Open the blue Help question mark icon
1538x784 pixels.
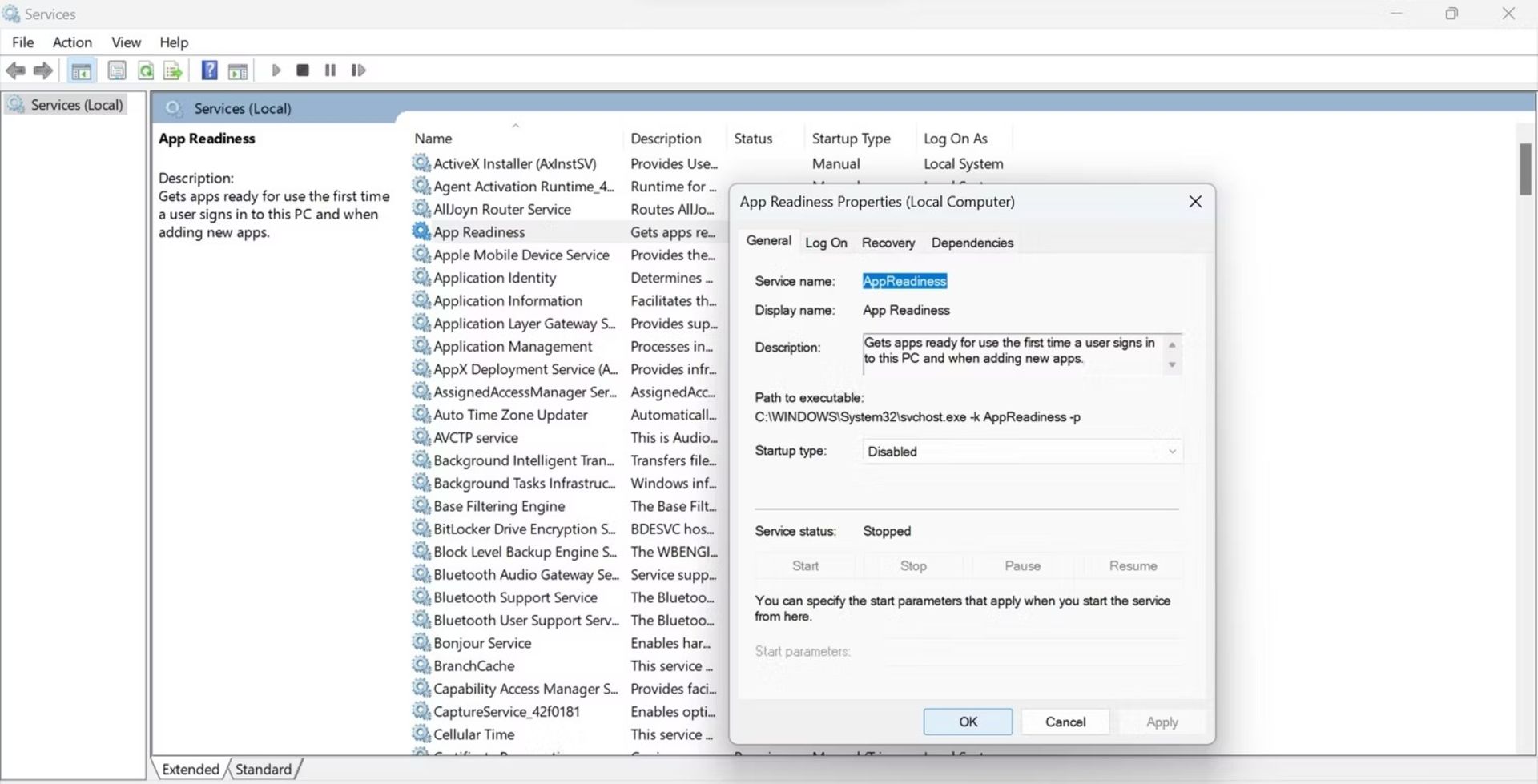pos(209,70)
